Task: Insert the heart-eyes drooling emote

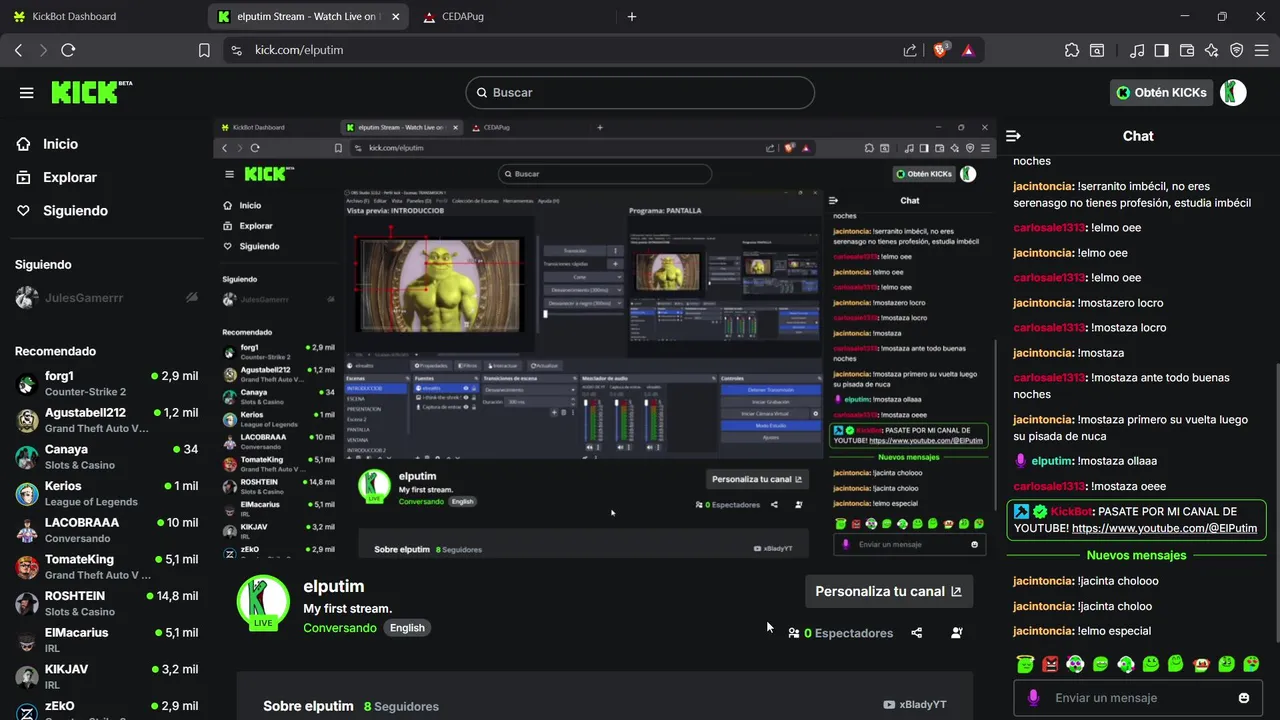Action: point(1251,664)
